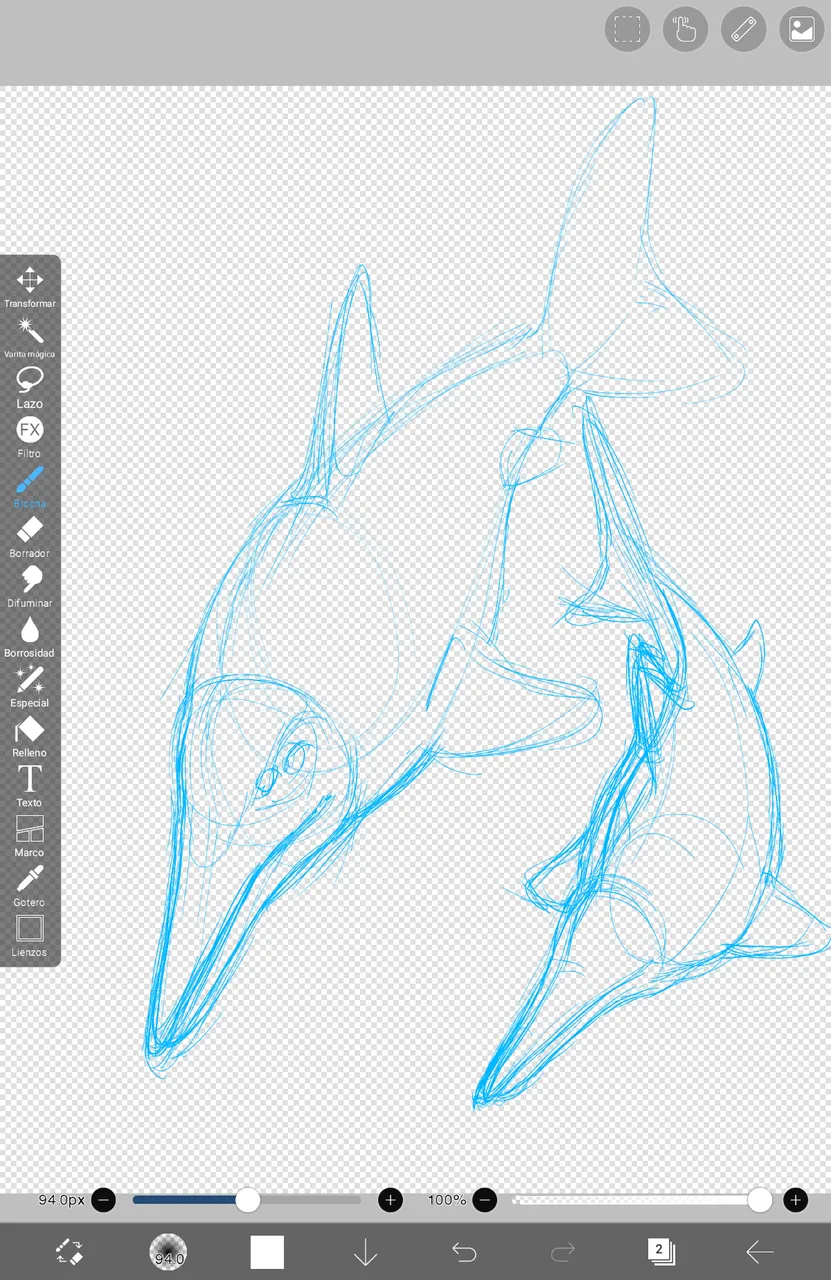
Task: Open the white color swatch
Action: pyautogui.click(x=267, y=1252)
